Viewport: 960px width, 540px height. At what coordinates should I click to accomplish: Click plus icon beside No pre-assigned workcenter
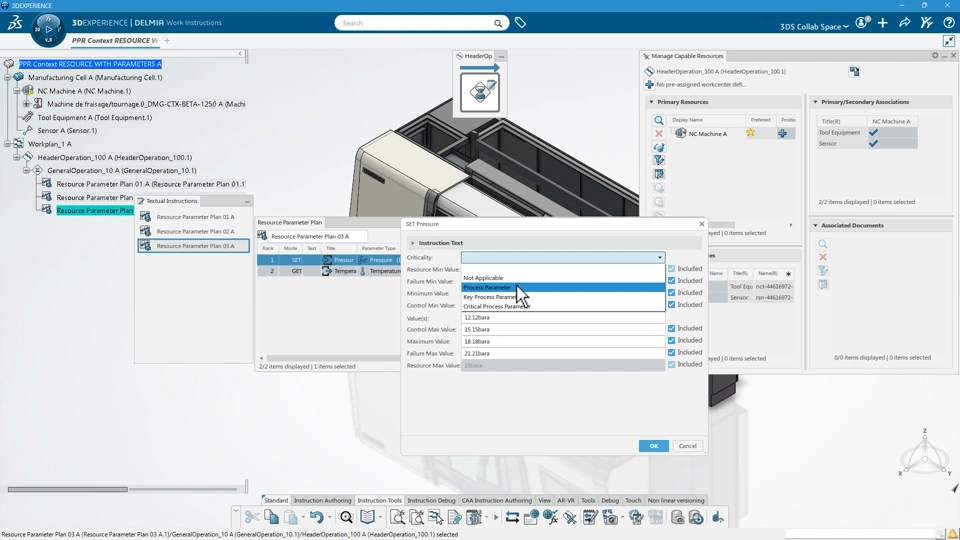[x=649, y=84]
